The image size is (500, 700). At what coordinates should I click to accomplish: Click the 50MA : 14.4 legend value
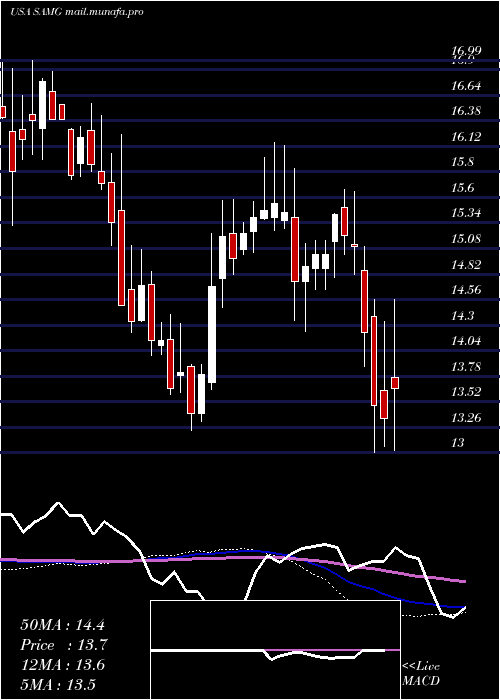tap(62, 625)
